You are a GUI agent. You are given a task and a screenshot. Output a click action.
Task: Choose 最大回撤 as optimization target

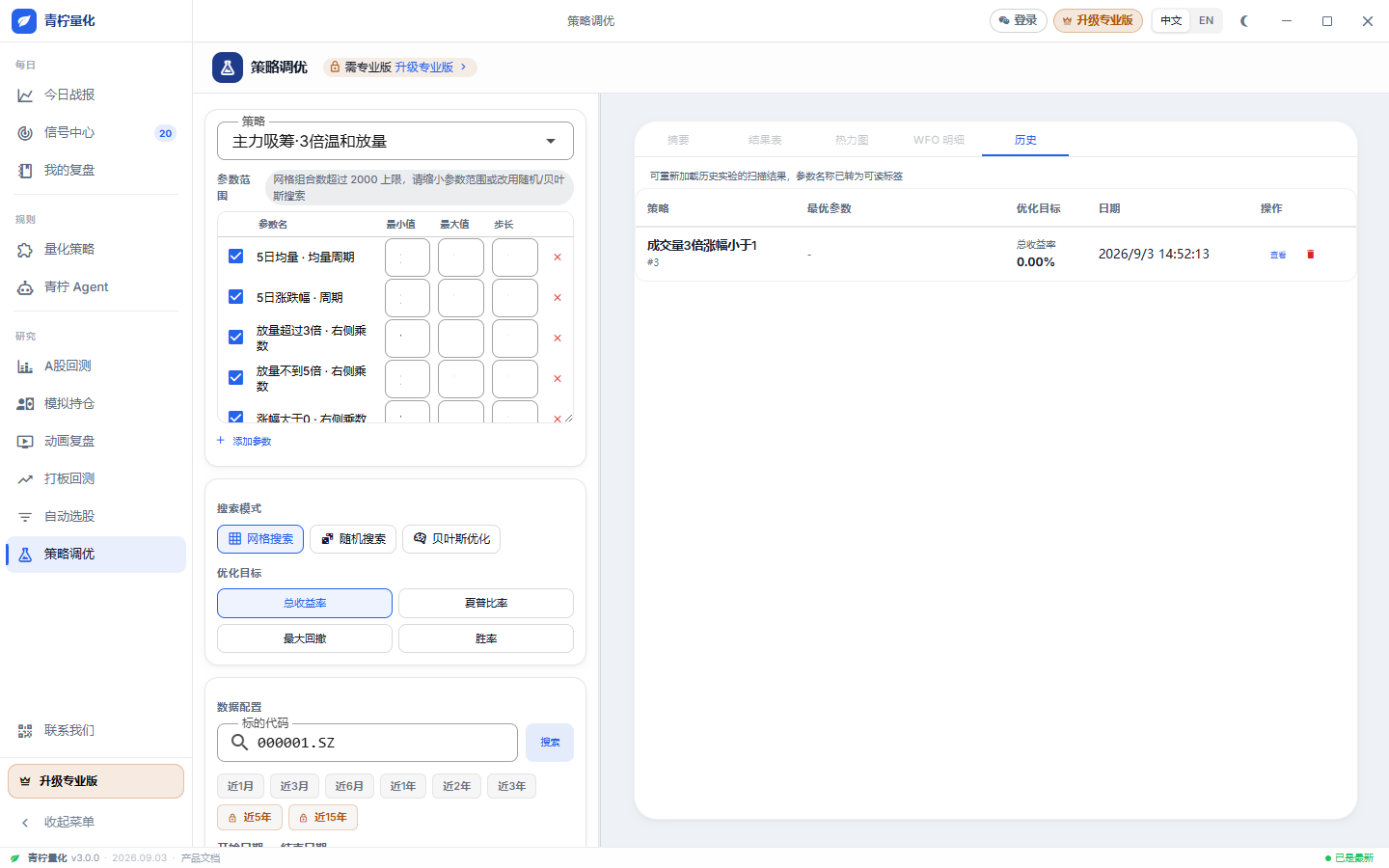tap(305, 638)
